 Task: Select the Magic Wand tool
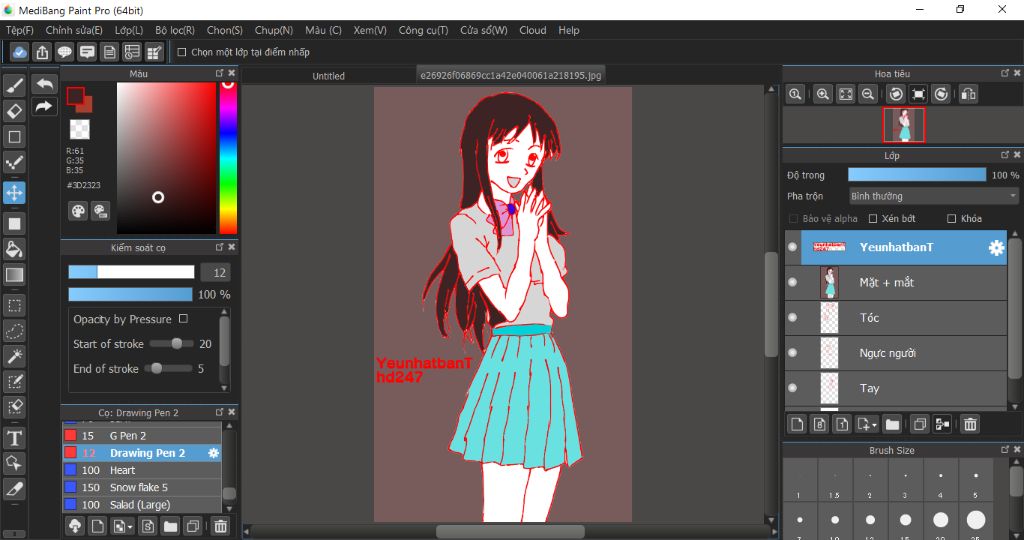14,357
